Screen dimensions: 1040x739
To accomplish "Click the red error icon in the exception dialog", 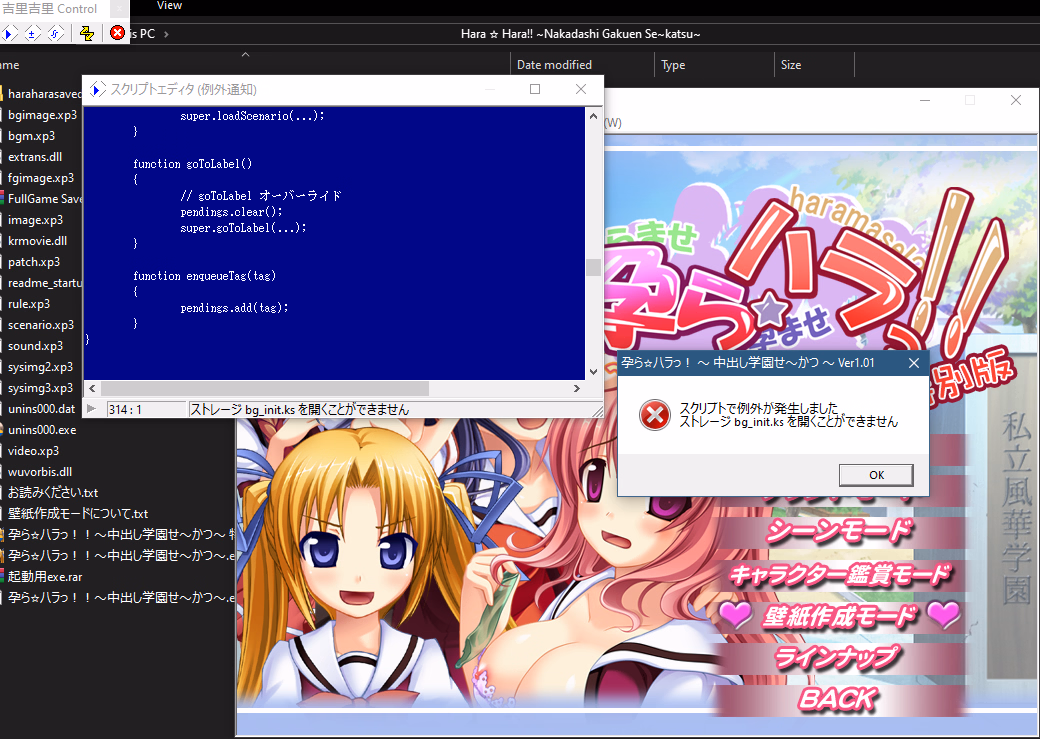I will click(655, 415).
